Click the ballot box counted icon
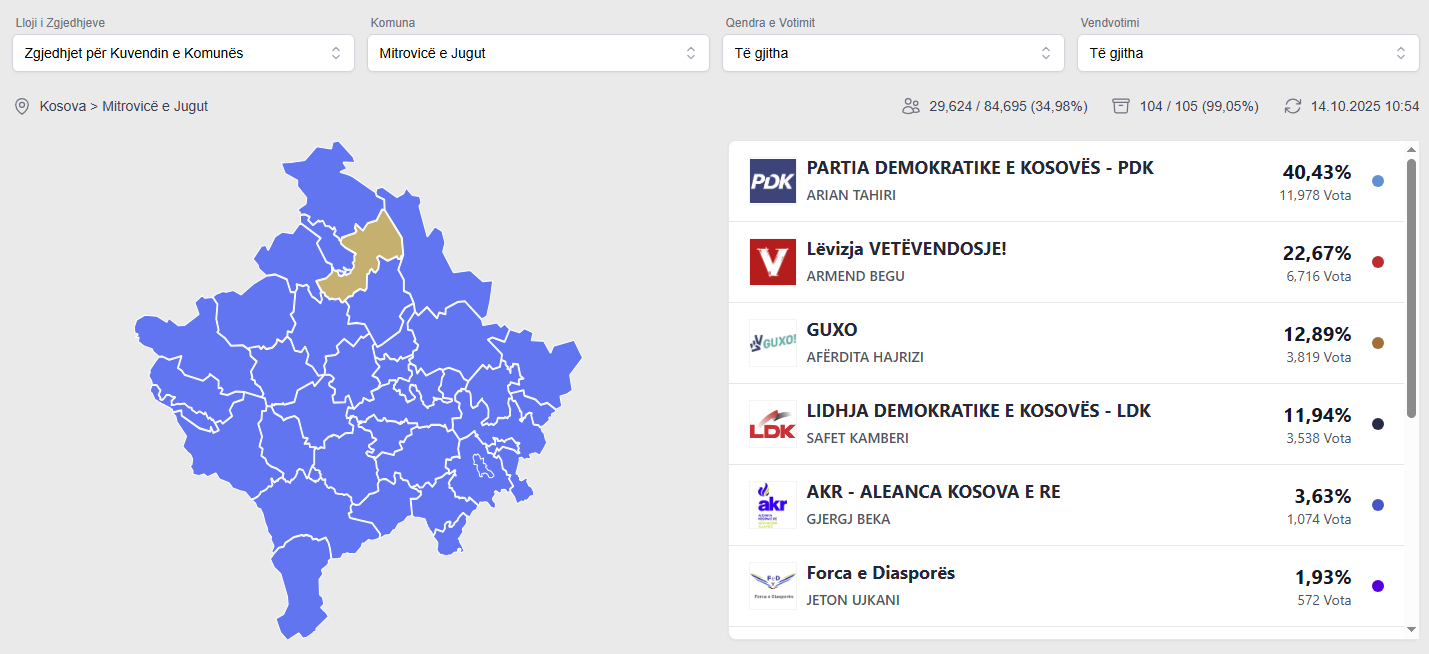The image size is (1429, 654). pyautogui.click(x=1121, y=106)
